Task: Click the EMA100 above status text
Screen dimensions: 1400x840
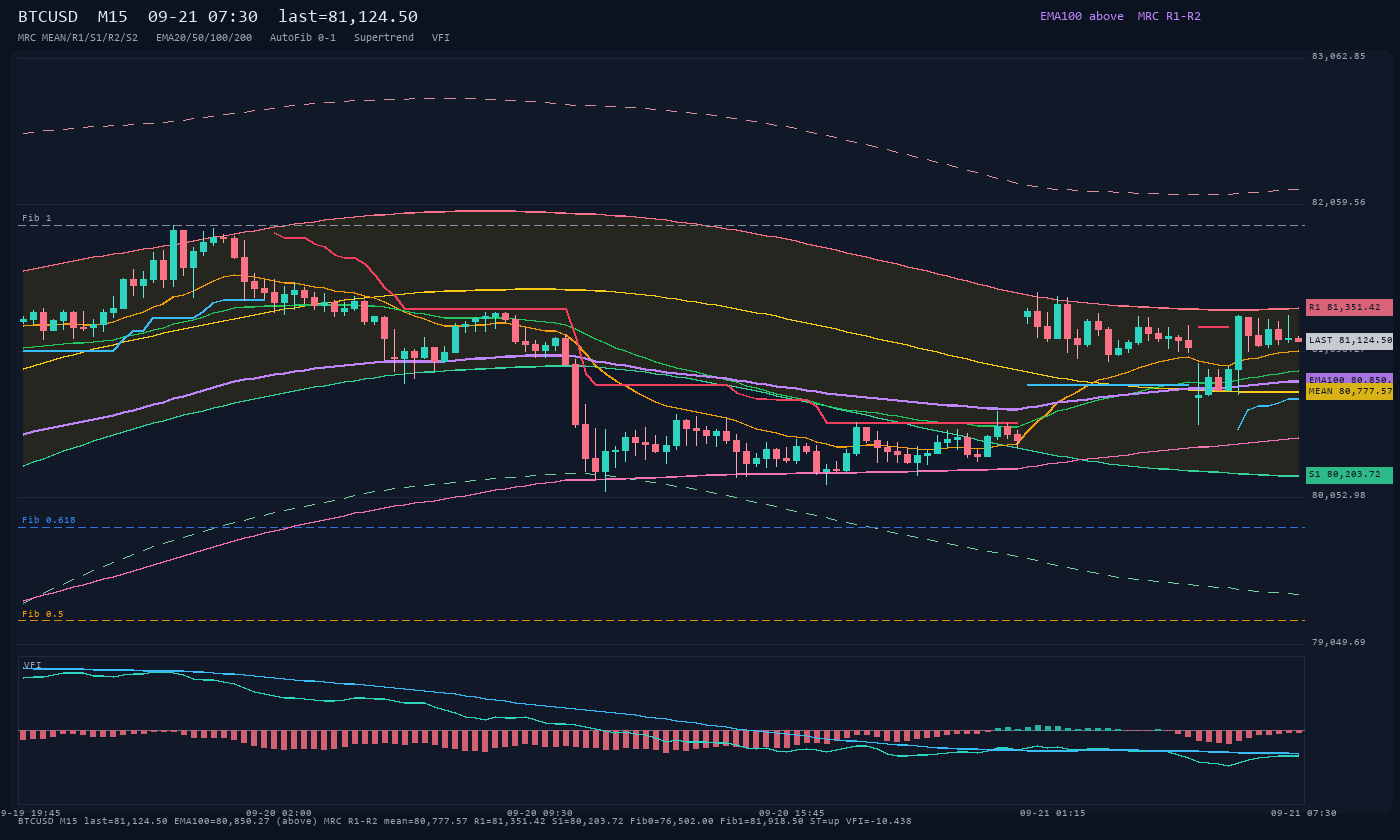Action: coord(1082,16)
